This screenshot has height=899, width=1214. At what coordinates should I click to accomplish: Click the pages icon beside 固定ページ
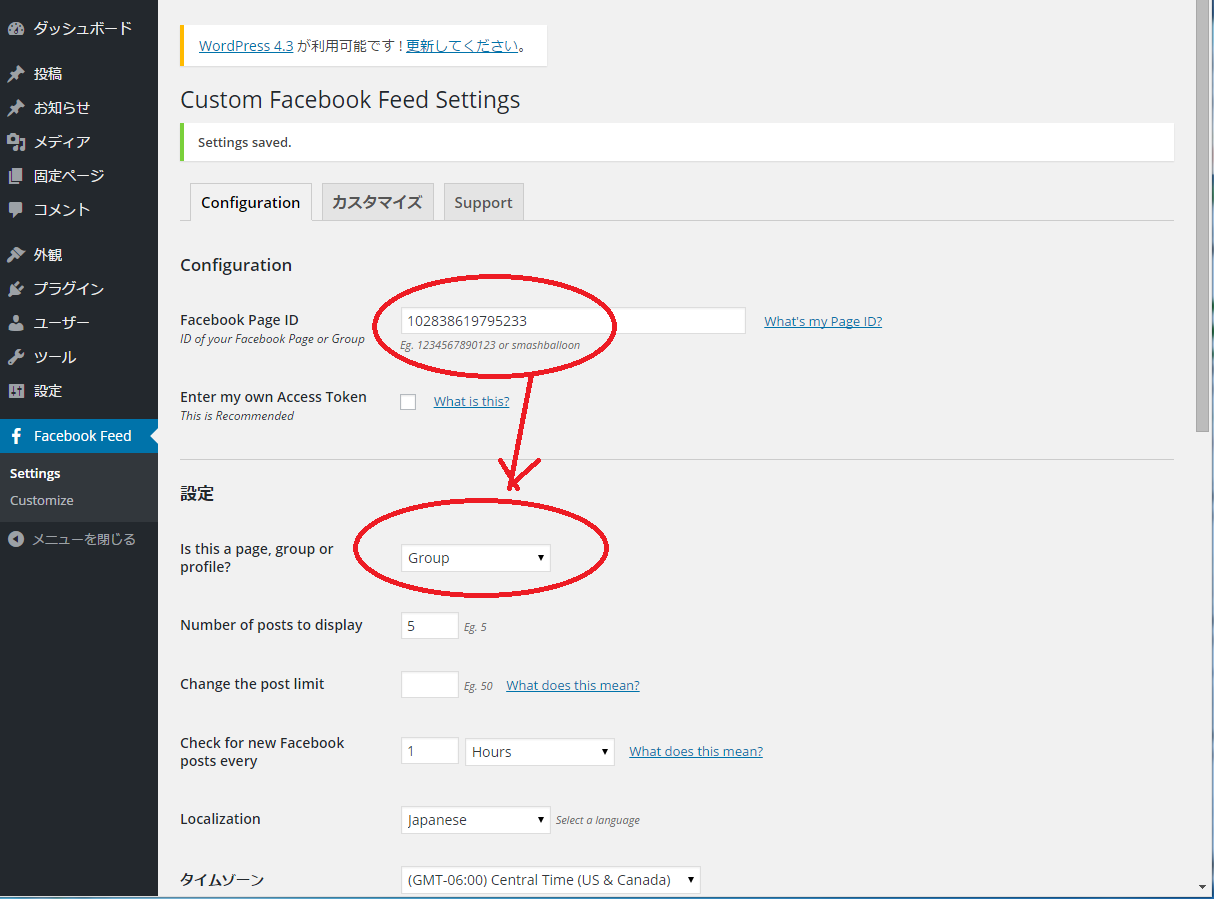tap(16, 176)
